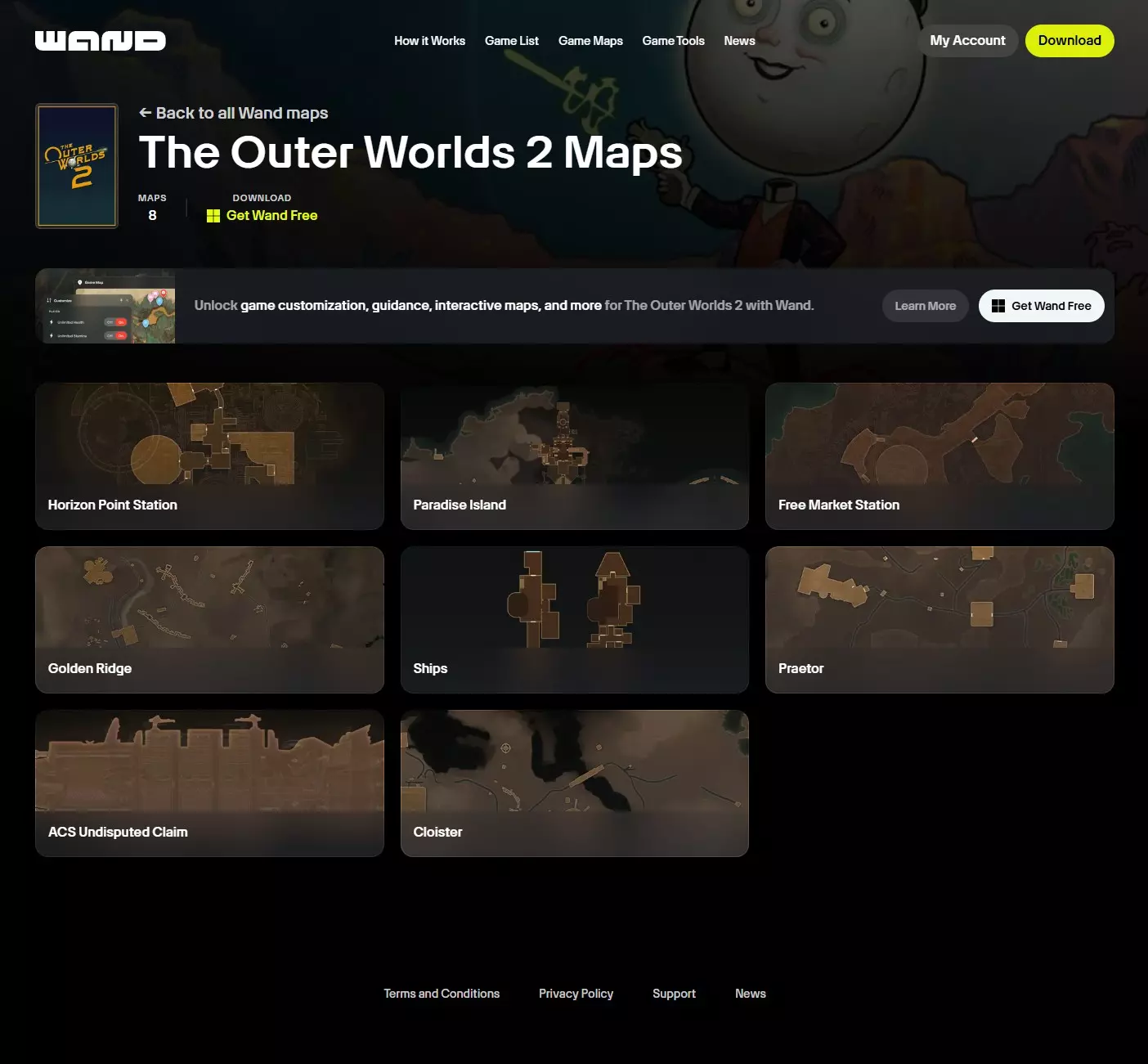Open the How it Works page
The height and width of the screenshot is (1064, 1148).
(429, 41)
